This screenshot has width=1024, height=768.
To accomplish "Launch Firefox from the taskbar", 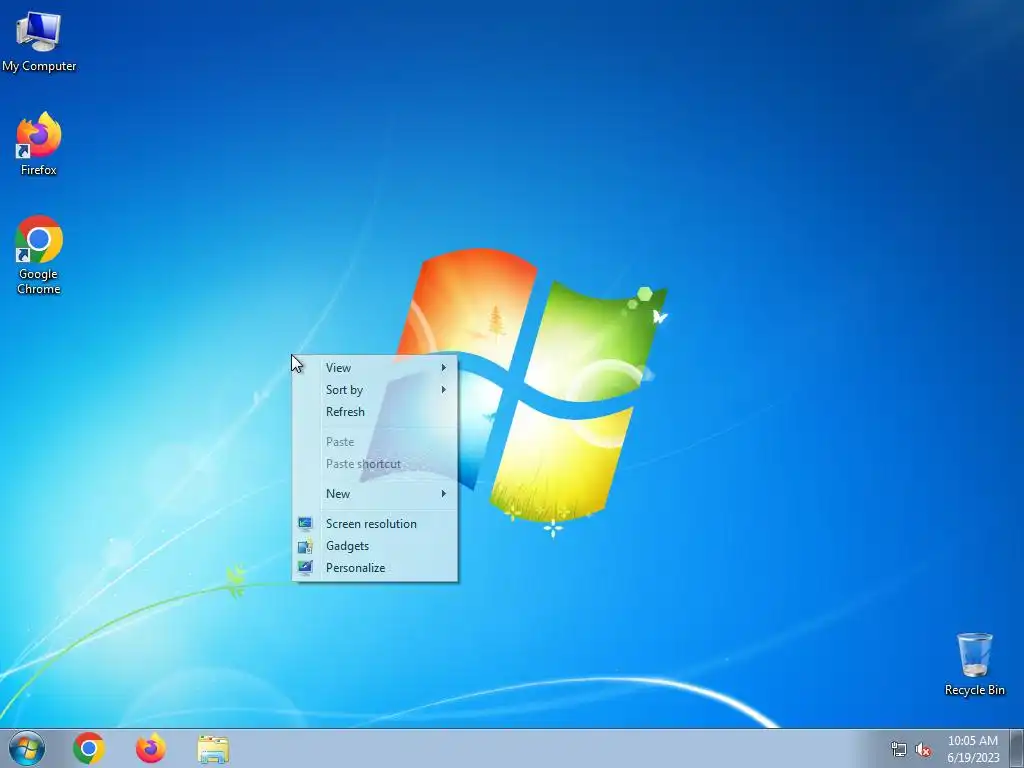I will click(151, 748).
